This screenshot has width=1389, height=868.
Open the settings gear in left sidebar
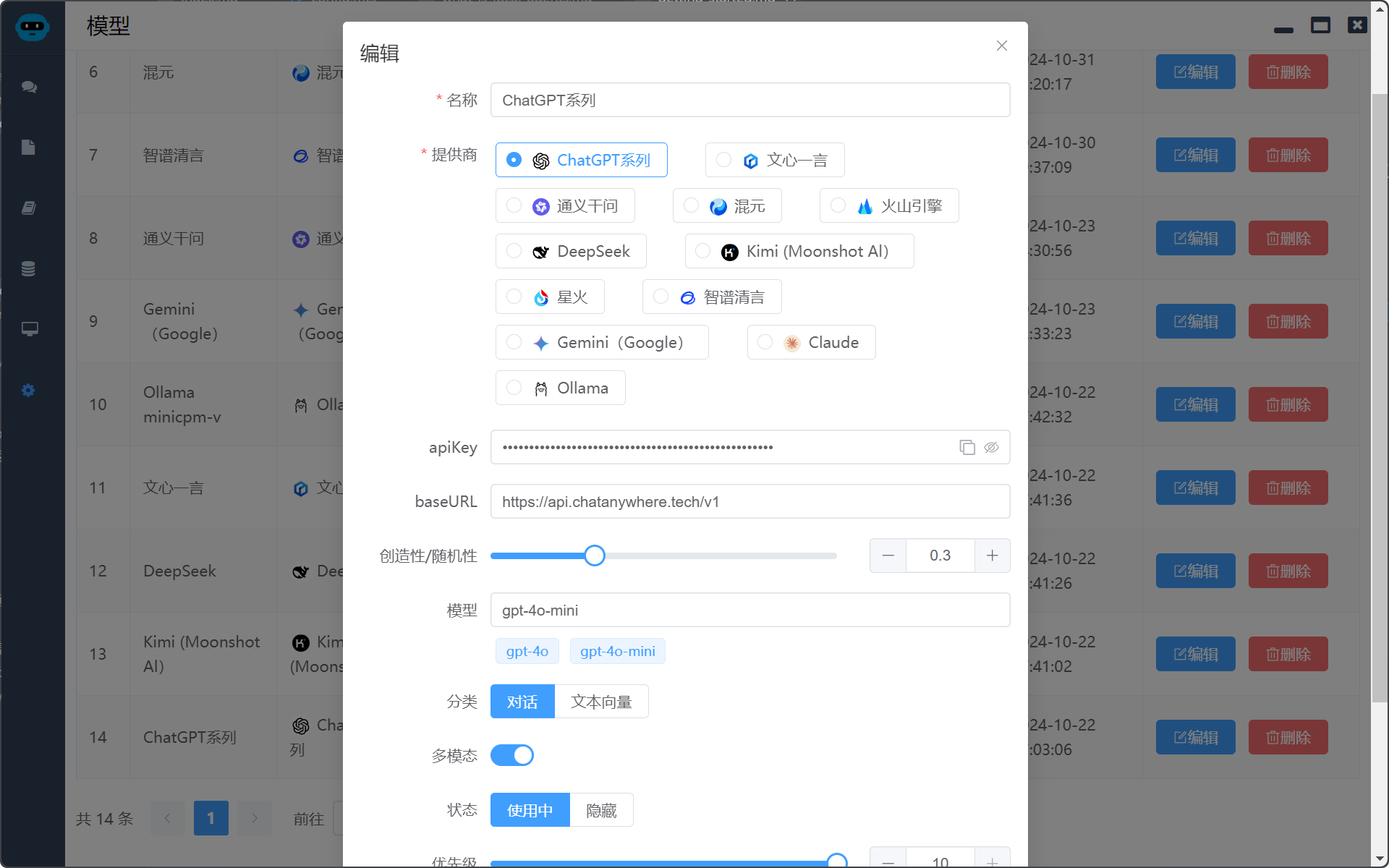point(28,391)
